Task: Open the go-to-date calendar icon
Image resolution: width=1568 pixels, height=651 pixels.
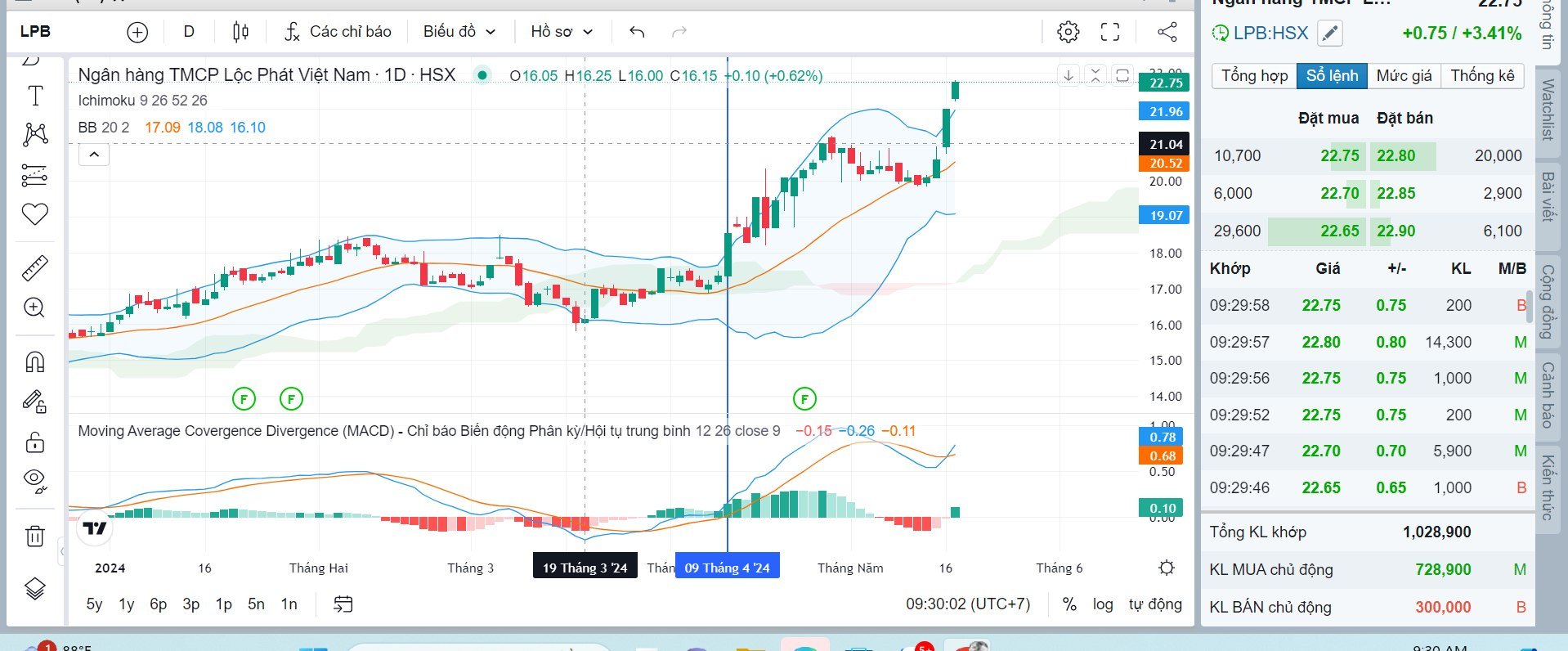Action: point(343,604)
